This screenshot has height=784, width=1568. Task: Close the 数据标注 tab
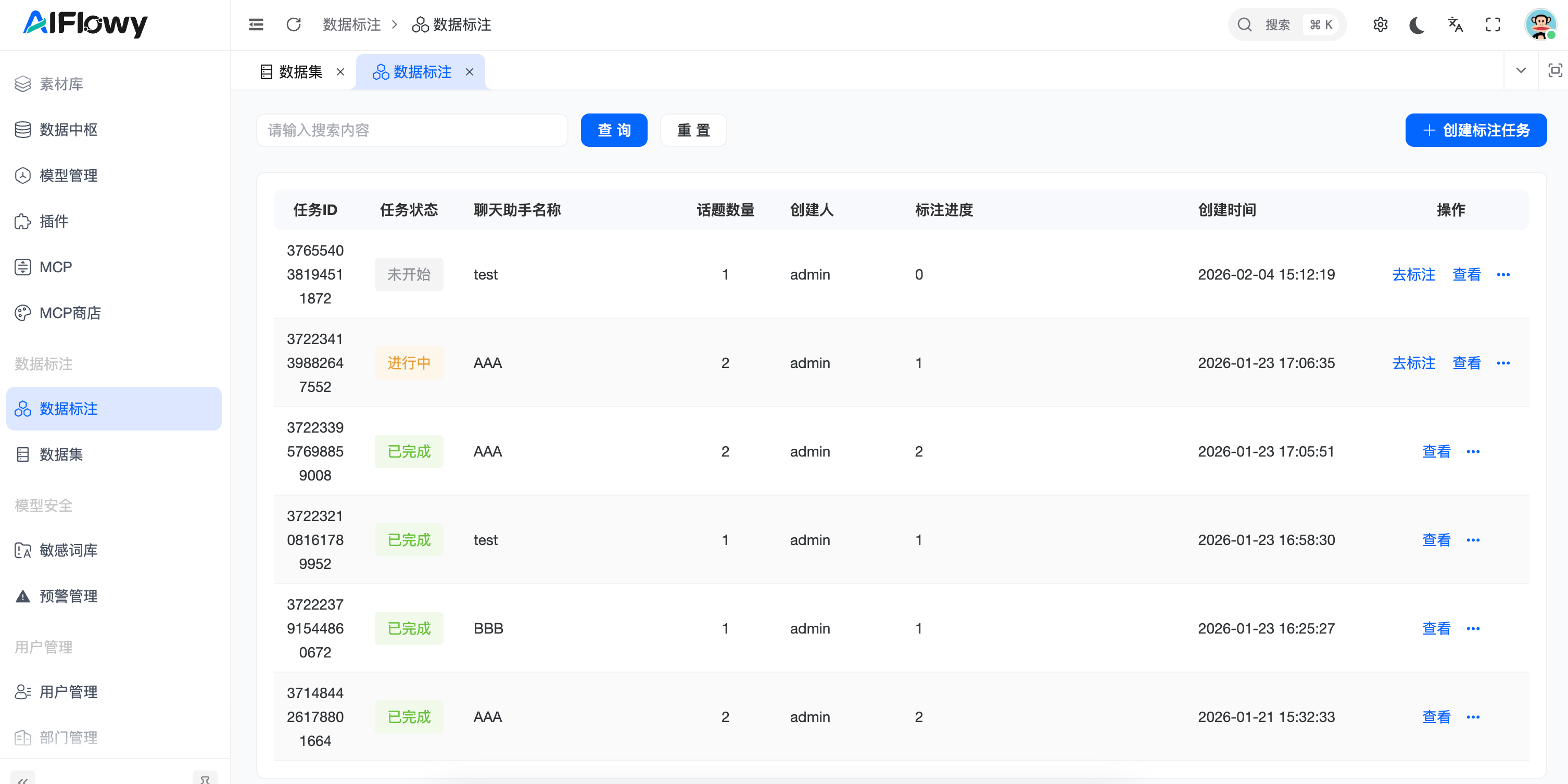tap(469, 72)
